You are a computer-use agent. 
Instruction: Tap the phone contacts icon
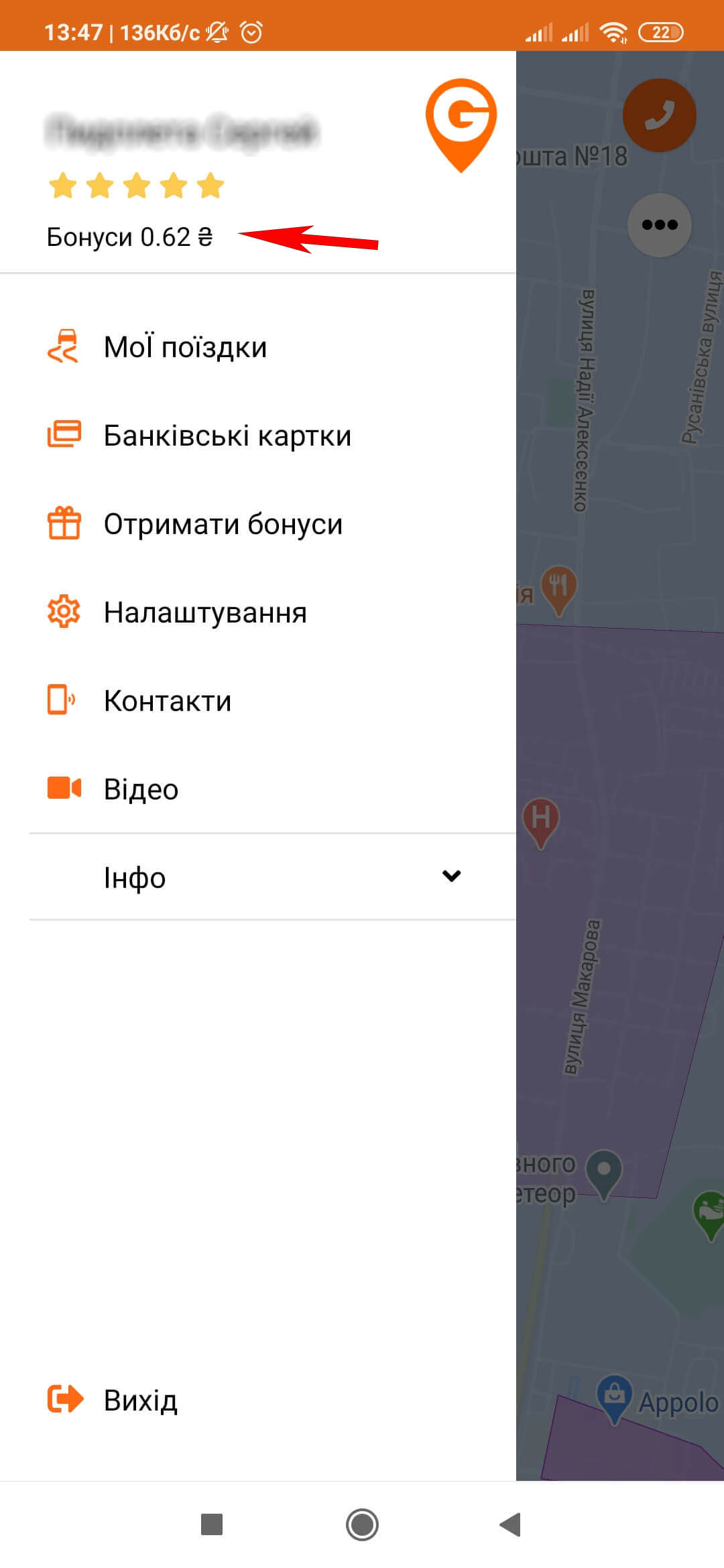pyautogui.click(x=61, y=700)
